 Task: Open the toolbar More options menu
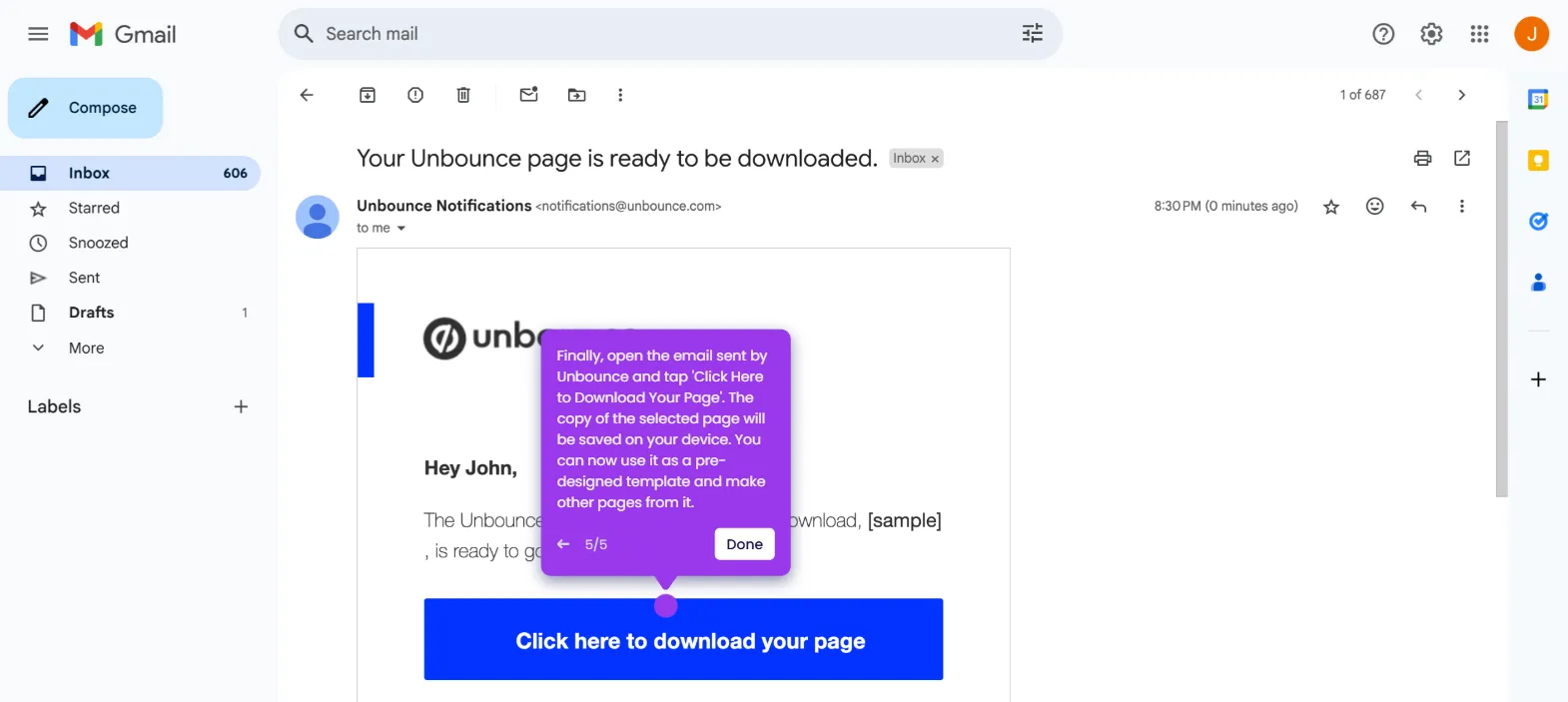(x=620, y=95)
